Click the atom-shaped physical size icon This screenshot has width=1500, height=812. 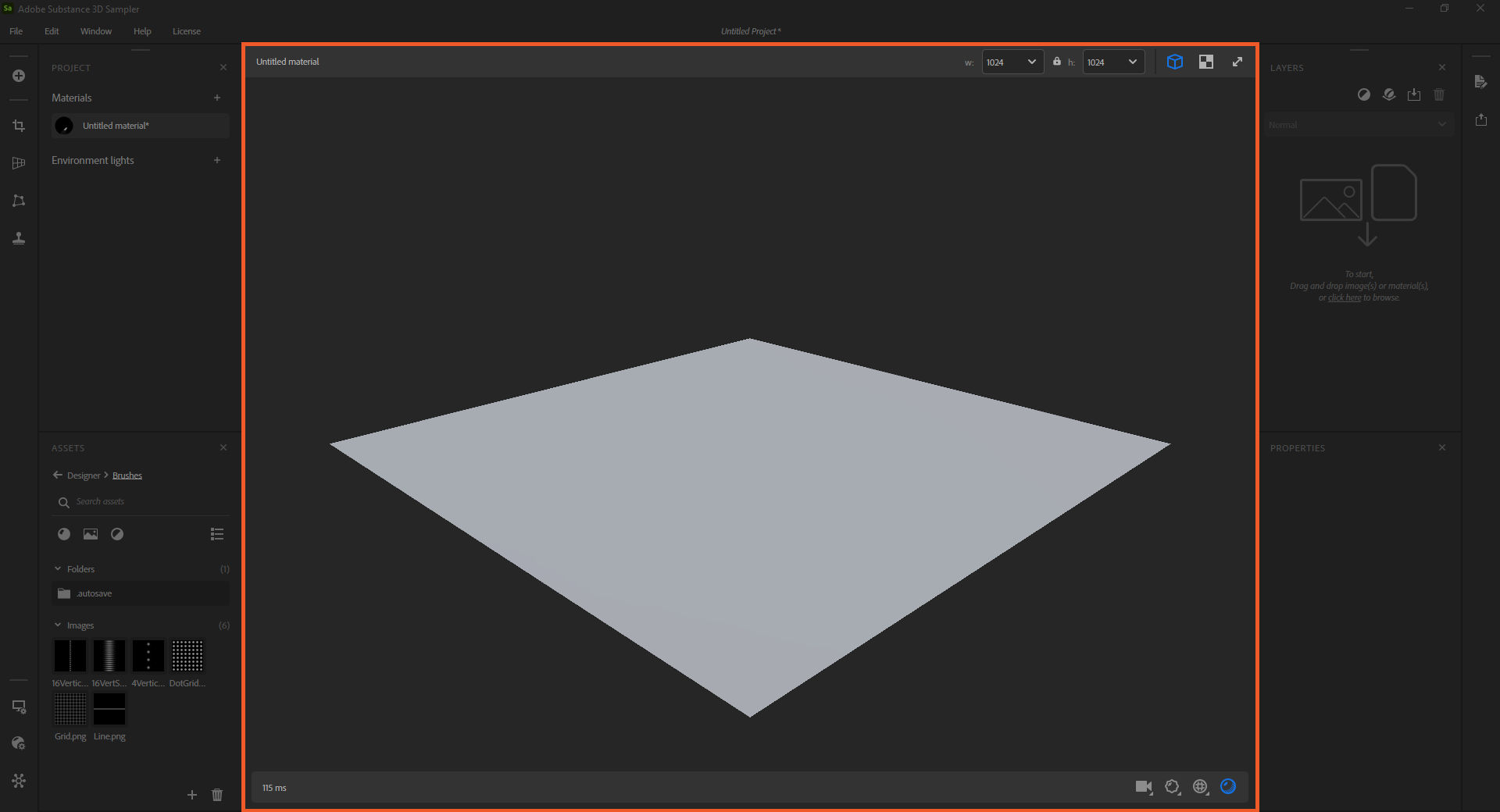tap(19, 781)
